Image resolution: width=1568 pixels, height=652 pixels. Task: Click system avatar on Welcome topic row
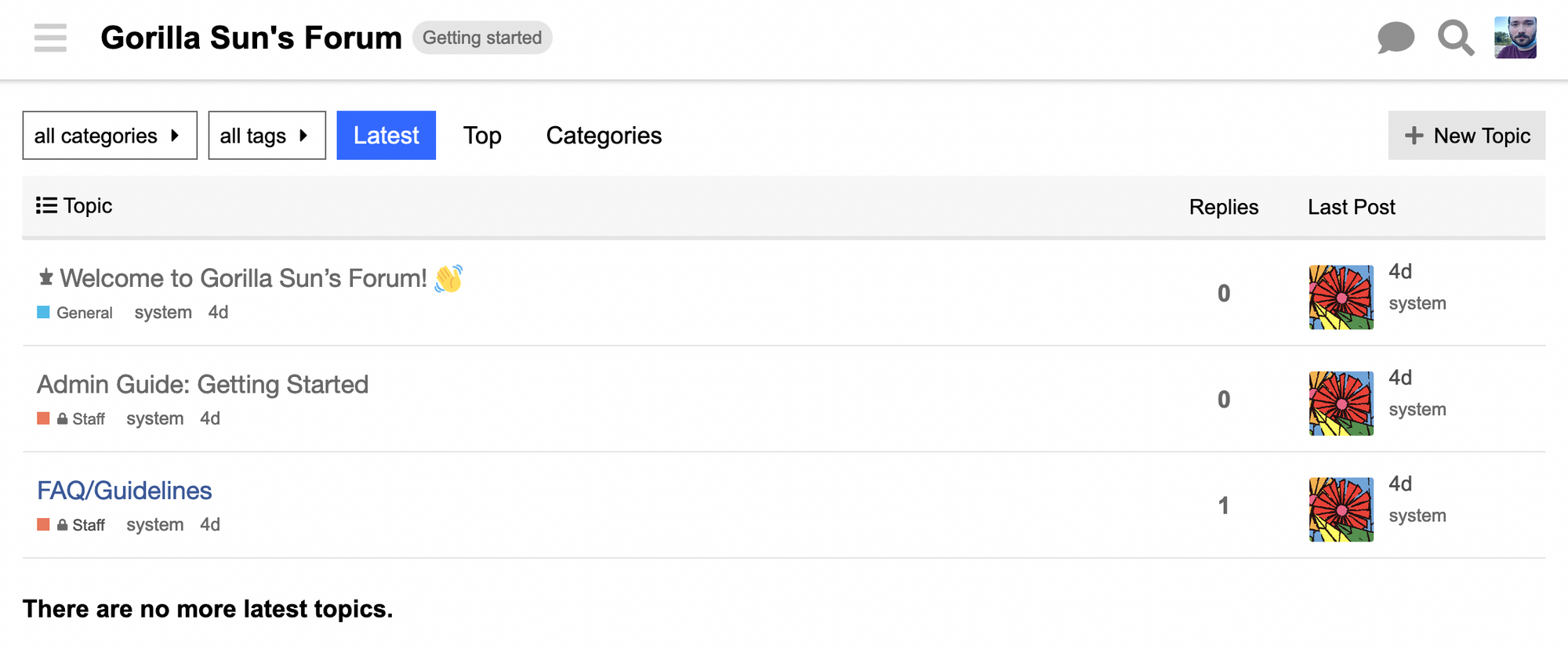(x=1341, y=297)
